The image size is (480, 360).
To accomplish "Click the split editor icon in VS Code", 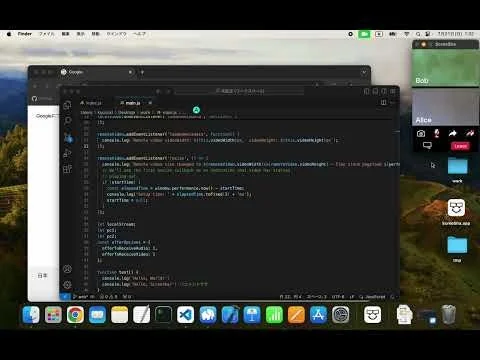I will point(384,103).
